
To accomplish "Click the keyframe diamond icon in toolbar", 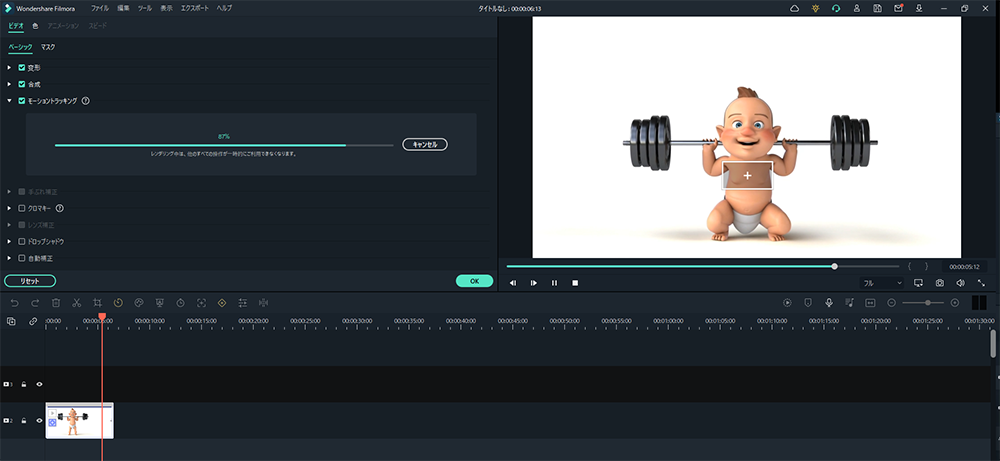I will coord(221,302).
